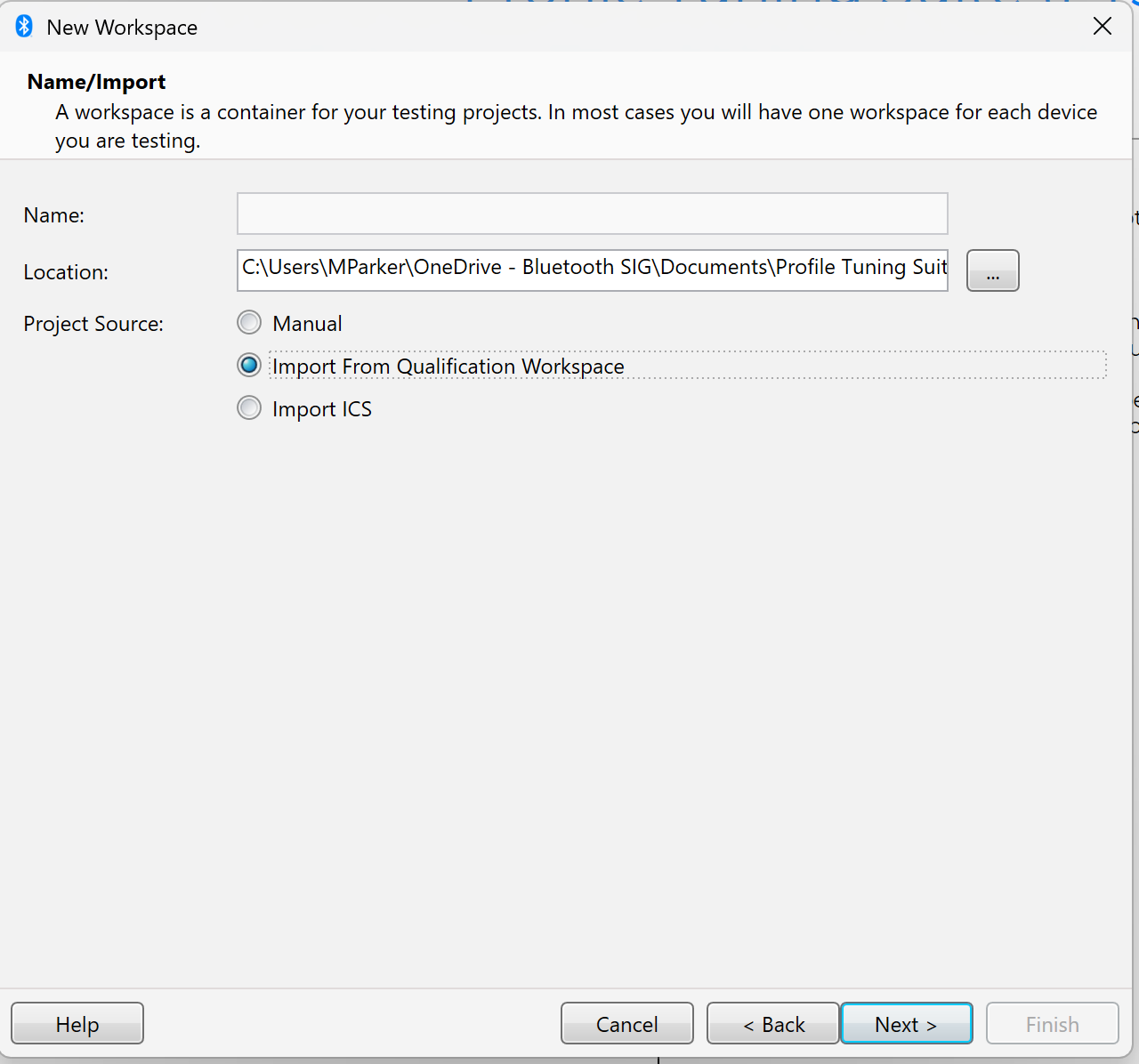Focus the workspace Name text field
The image size is (1139, 1064).
[593, 214]
